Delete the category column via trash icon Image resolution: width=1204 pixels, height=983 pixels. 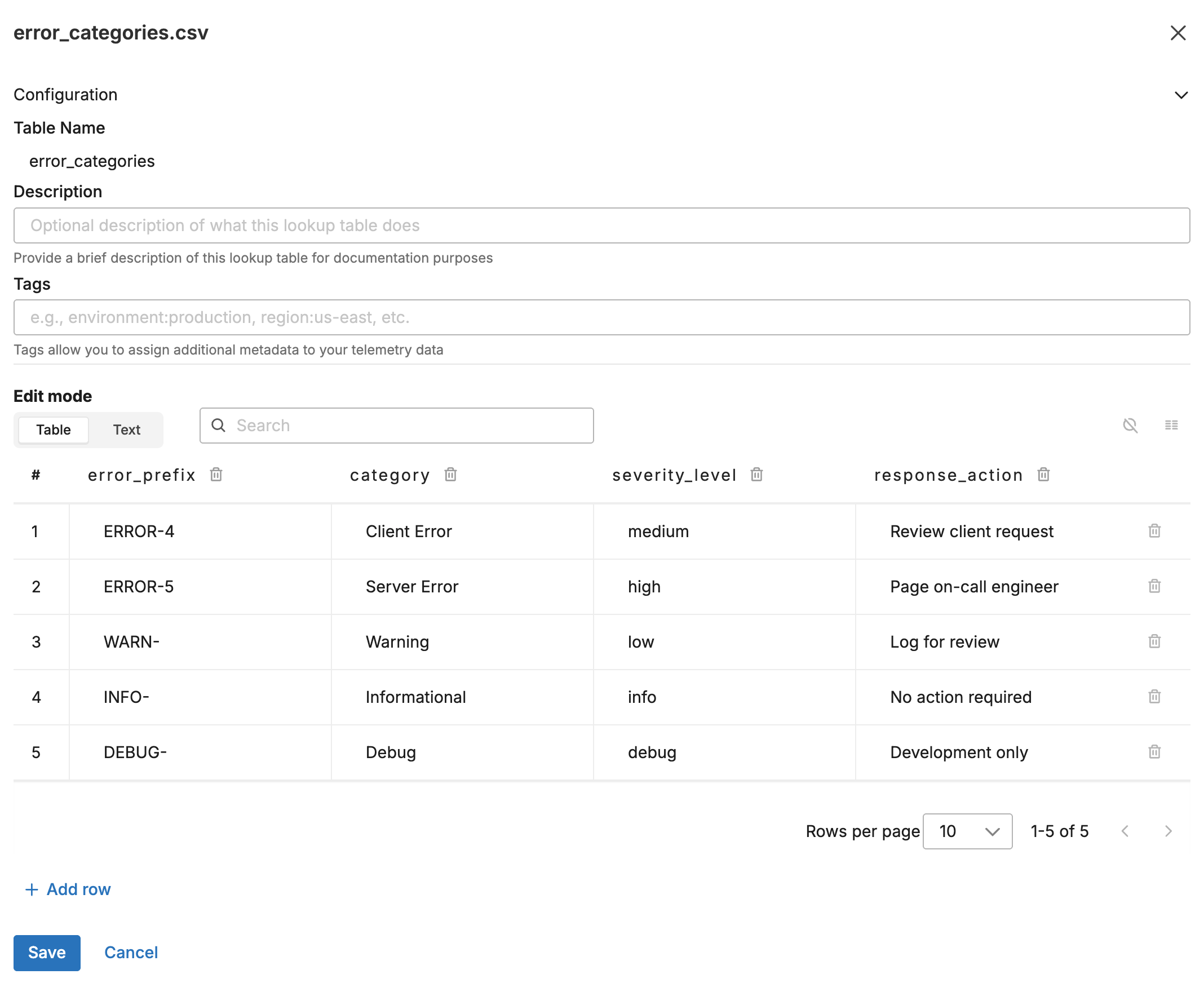tap(450, 475)
